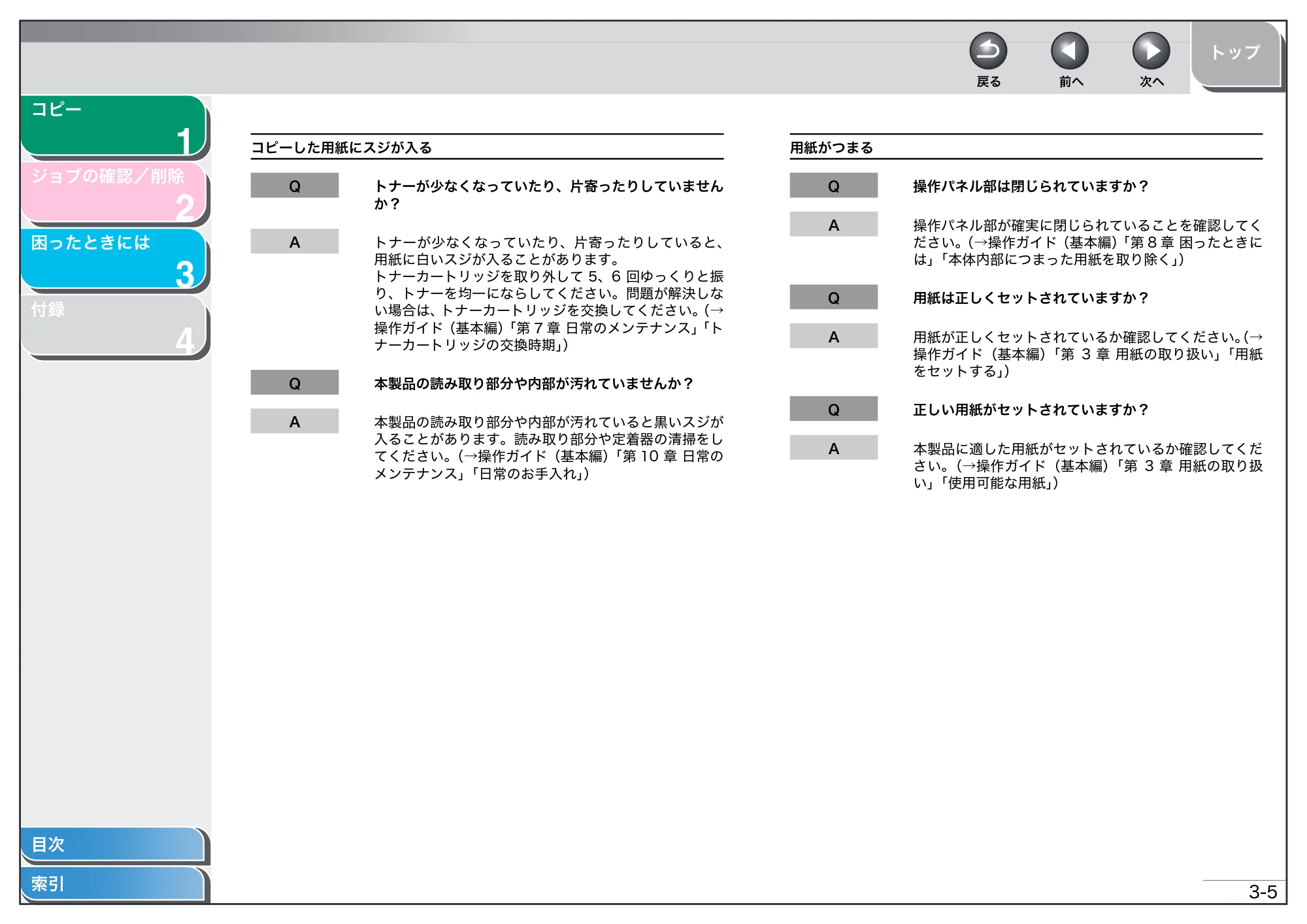
Task: Click heading コピーした用紙にスジが入る
Action: click(x=342, y=148)
